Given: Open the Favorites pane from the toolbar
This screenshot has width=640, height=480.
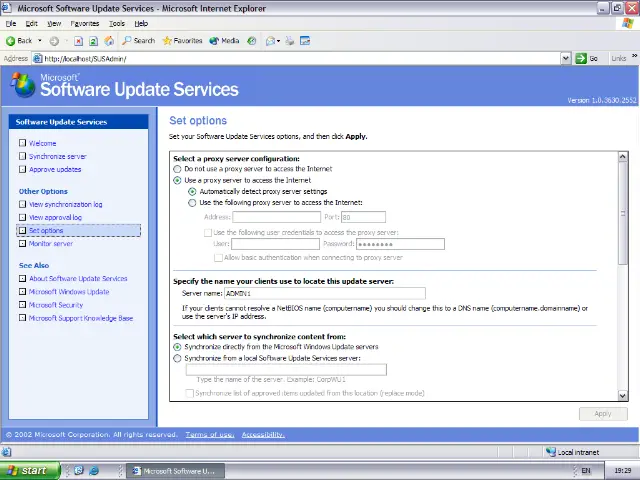Looking at the screenshot, I should click(181, 41).
